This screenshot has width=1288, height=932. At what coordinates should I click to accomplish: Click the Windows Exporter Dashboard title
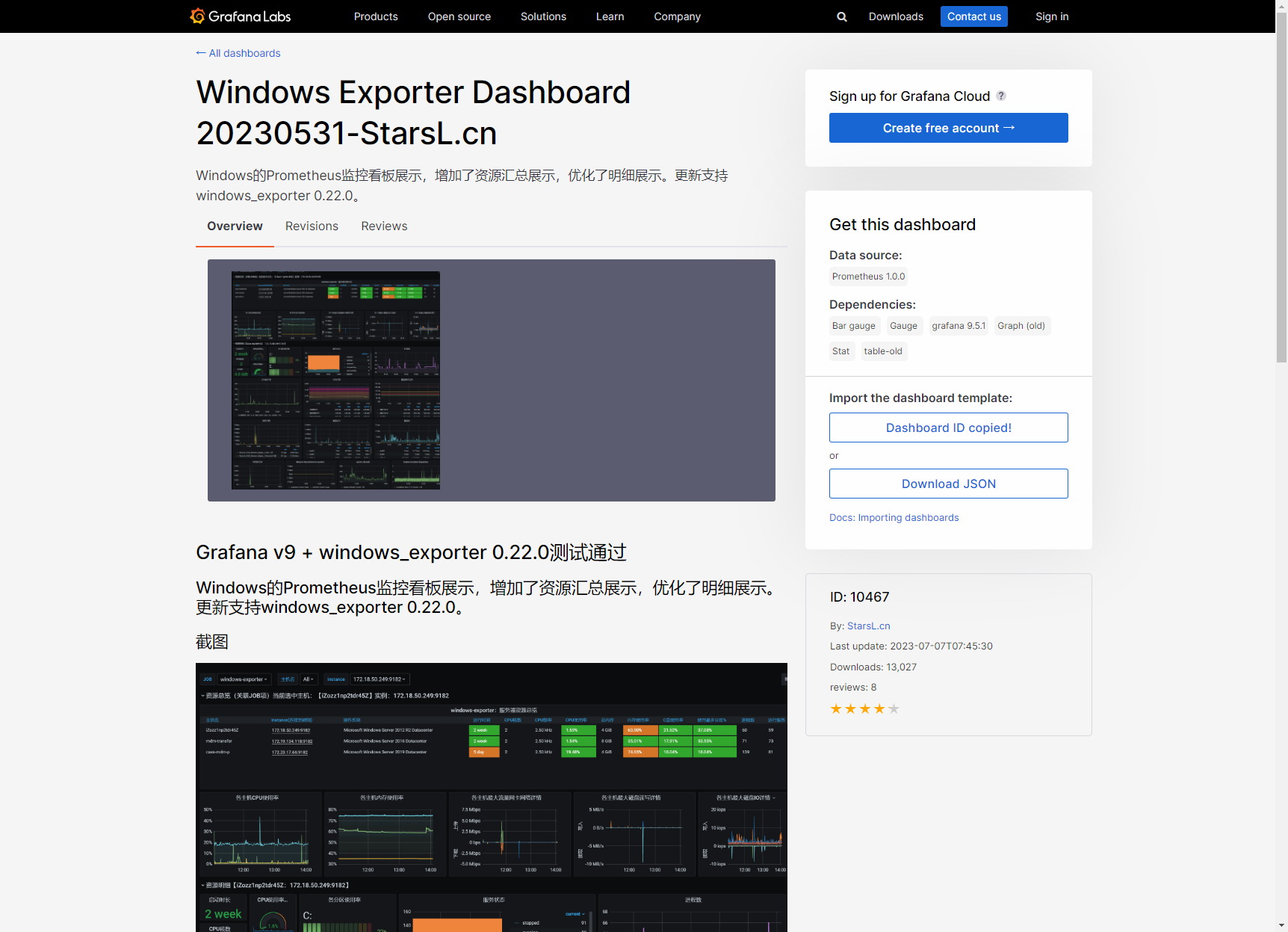tap(413, 113)
